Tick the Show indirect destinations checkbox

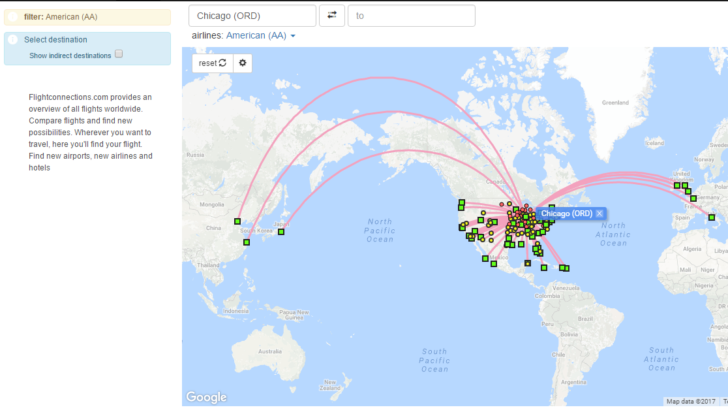coord(119,54)
